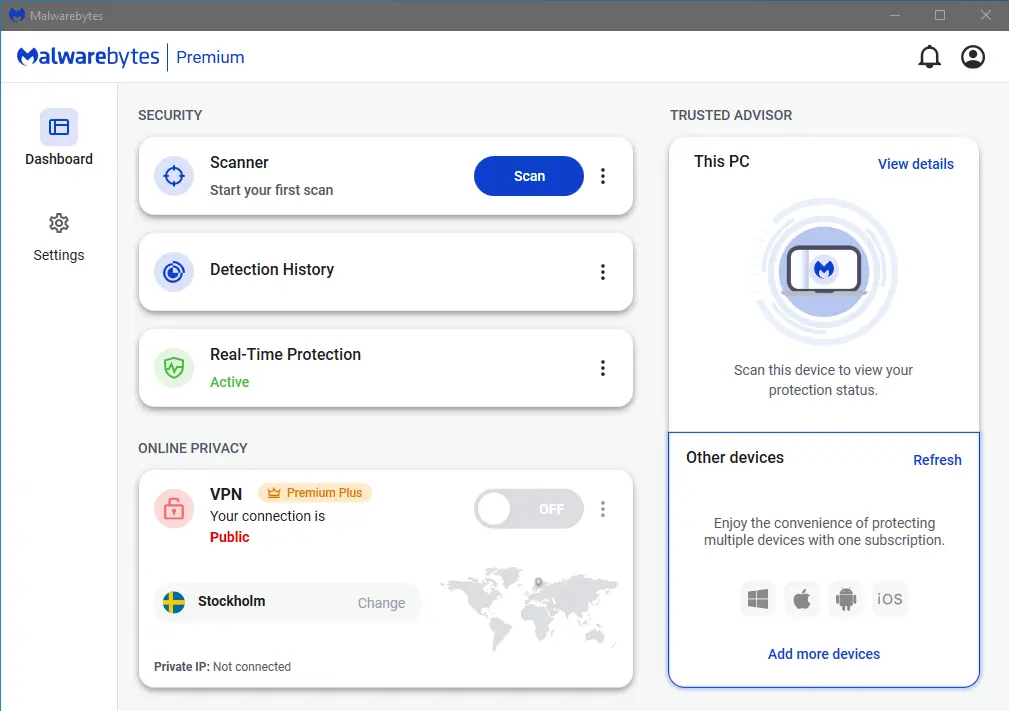1009x711 pixels.
Task: Click the SECURITY section heading
Action: point(170,115)
